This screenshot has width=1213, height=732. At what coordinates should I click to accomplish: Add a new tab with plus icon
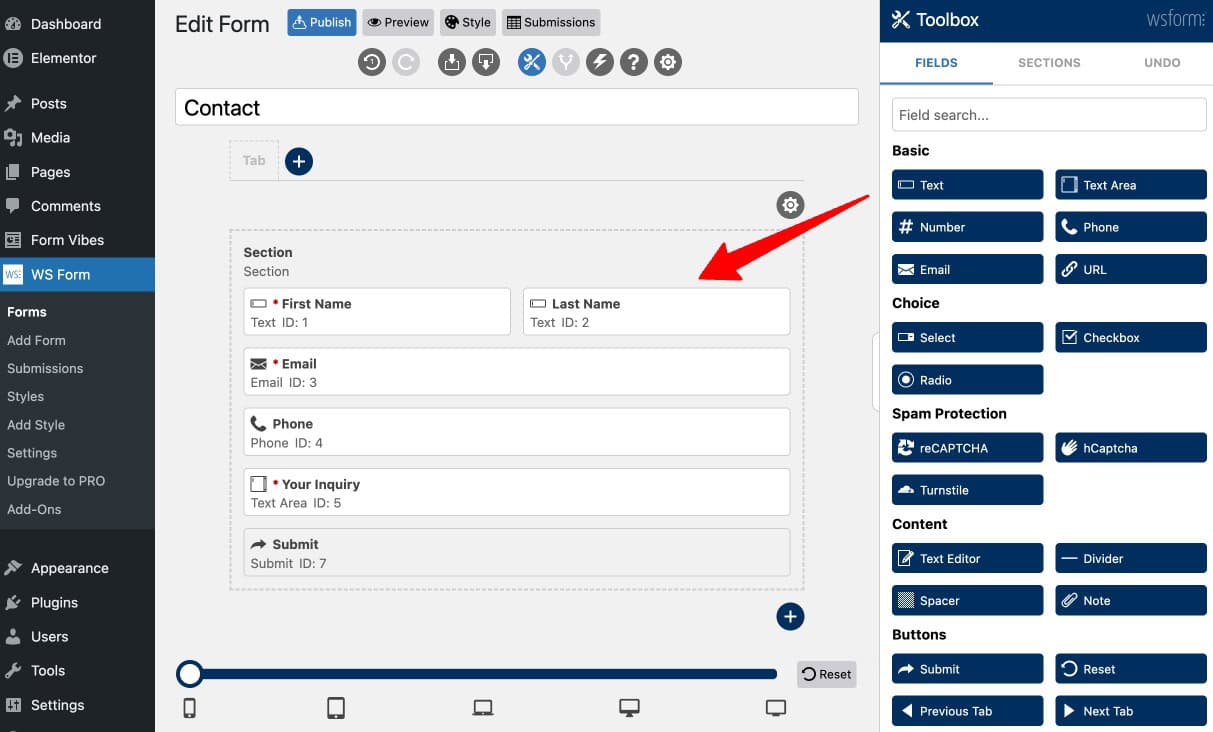(x=299, y=161)
